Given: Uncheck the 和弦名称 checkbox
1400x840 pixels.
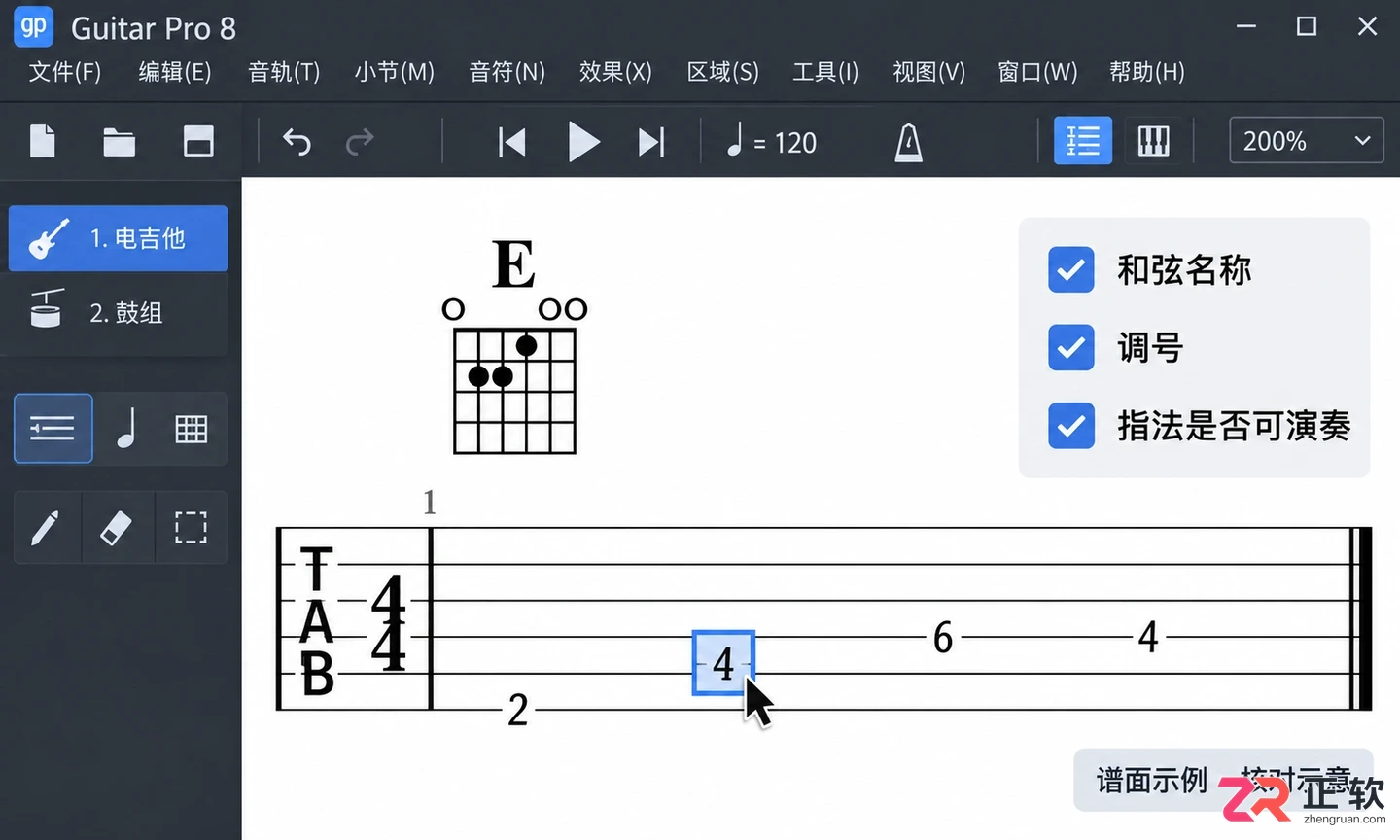Looking at the screenshot, I should point(1071,270).
